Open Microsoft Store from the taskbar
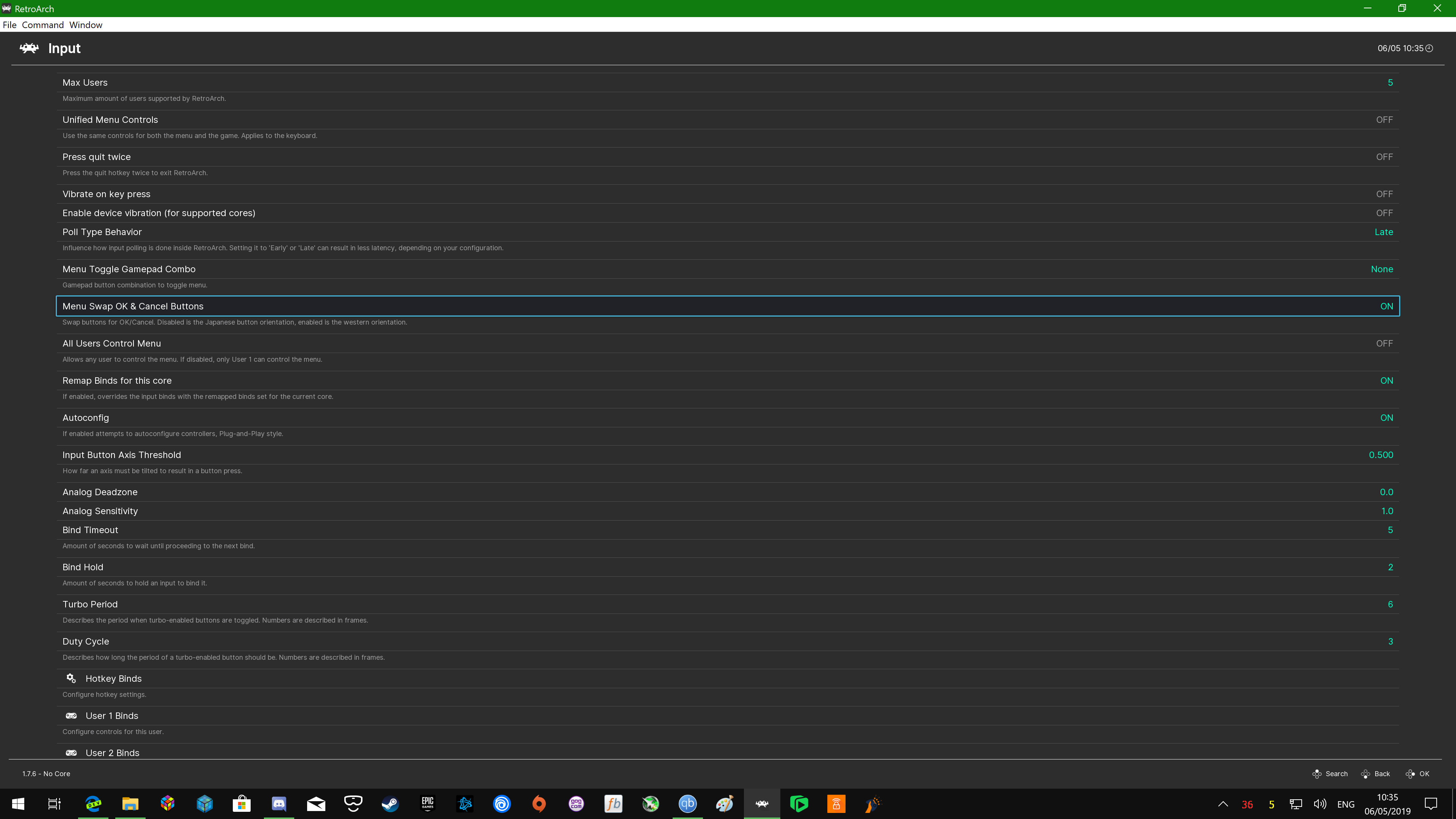 (x=242, y=804)
